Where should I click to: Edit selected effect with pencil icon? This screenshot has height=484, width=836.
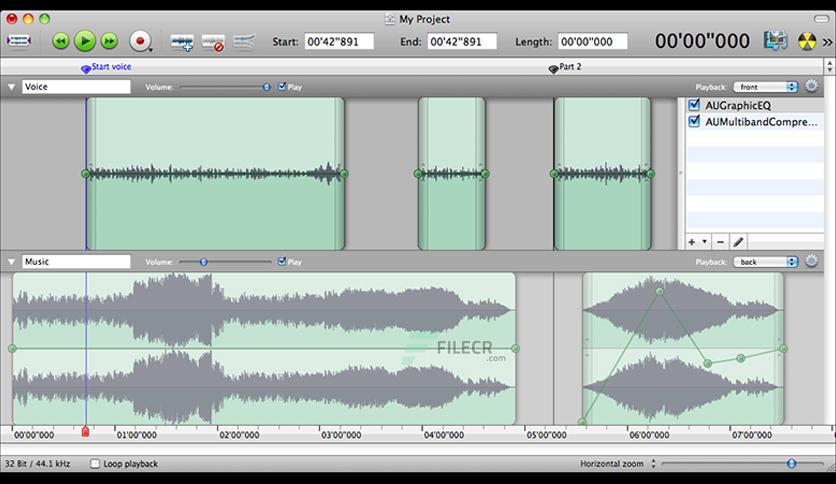738,242
